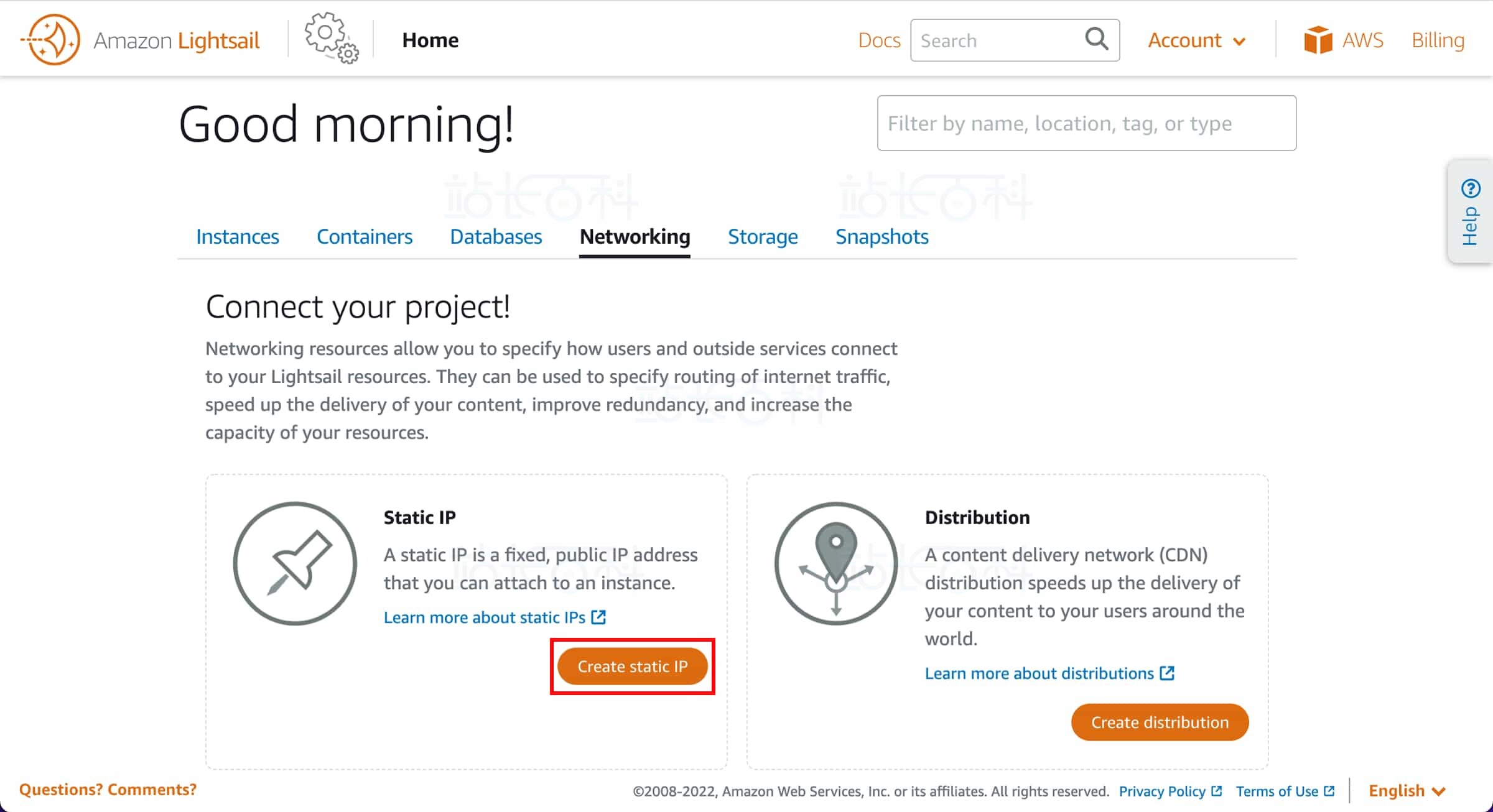
Task: Click external link icon beside Privacy Policy
Action: (x=1217, y=791)
